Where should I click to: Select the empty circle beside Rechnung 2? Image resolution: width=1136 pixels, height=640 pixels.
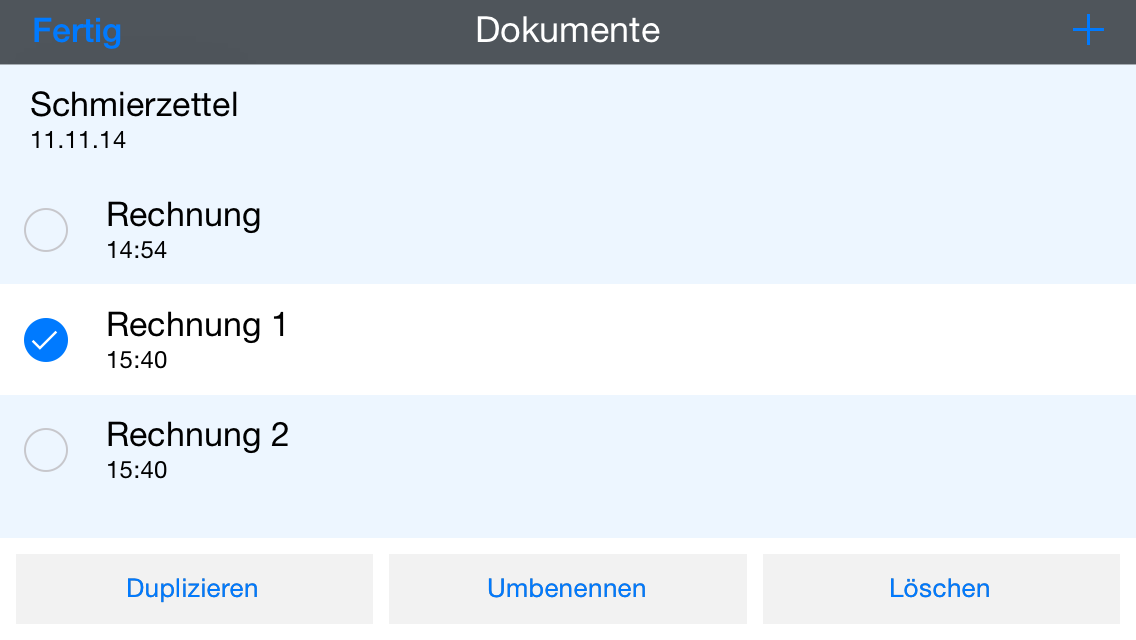point(46,450)
